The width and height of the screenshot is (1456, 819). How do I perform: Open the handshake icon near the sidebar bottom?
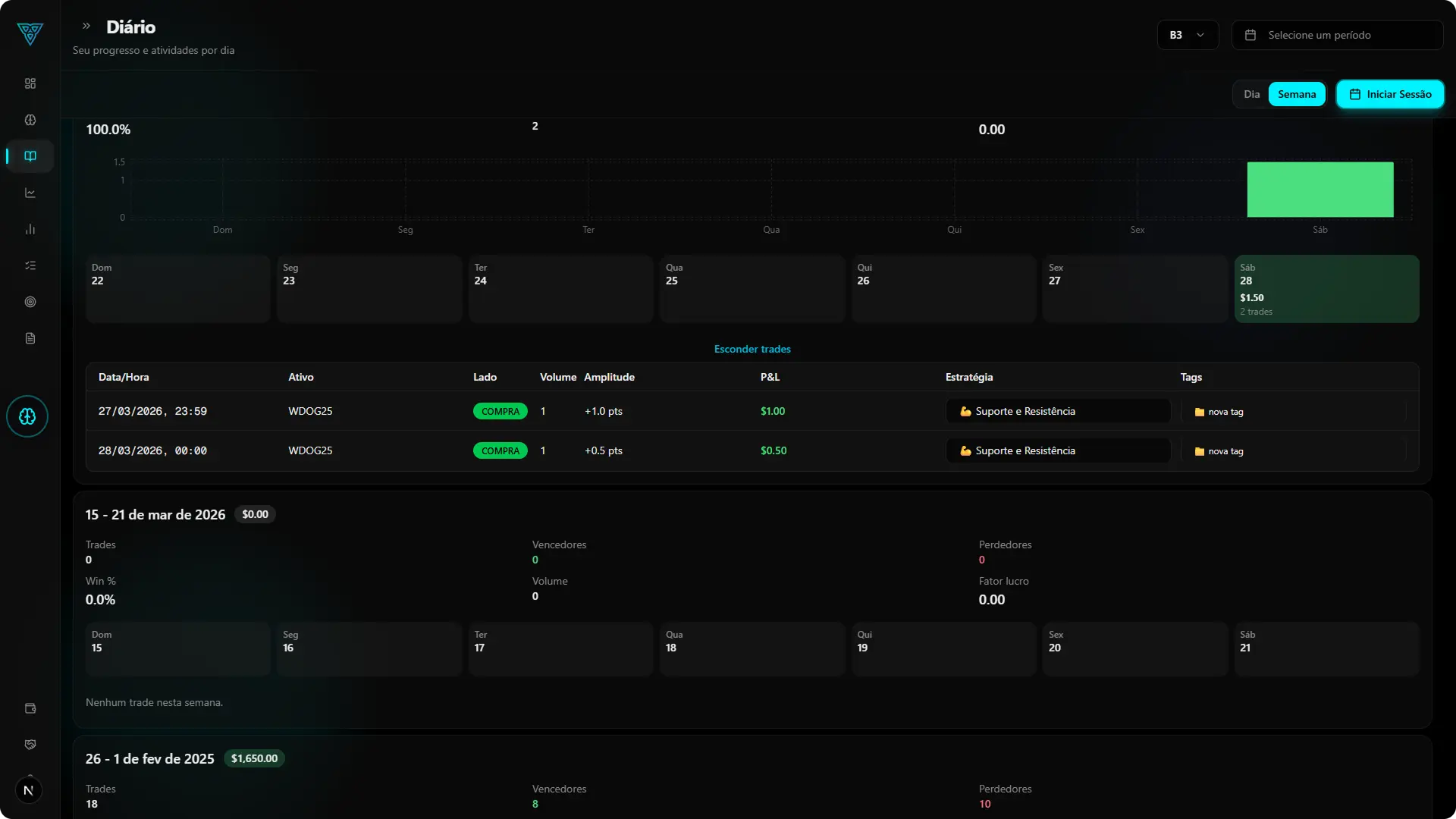point(30,744)
